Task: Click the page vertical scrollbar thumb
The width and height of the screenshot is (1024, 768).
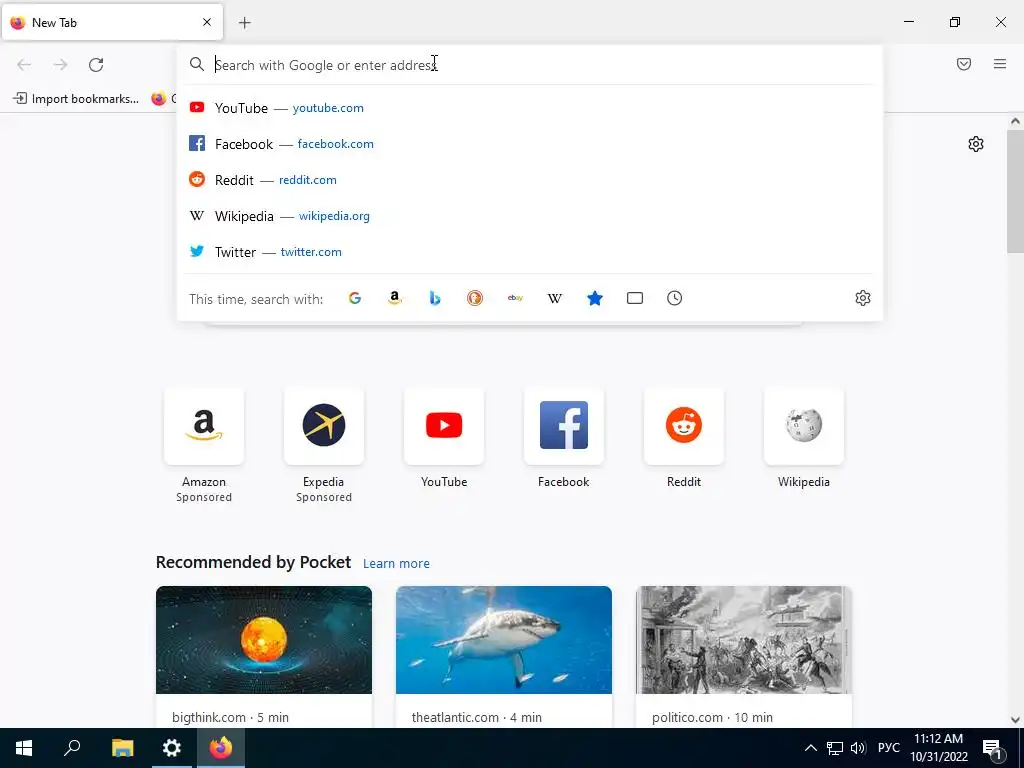Action: click(x=1015, y=191)
